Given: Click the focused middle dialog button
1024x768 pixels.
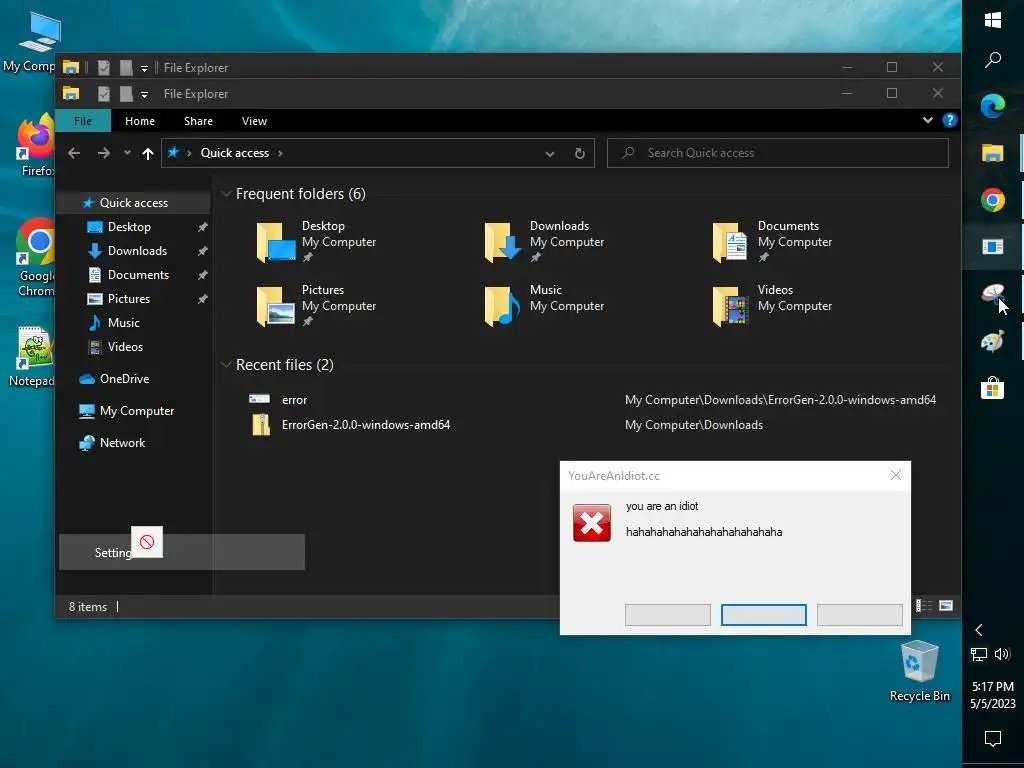Looking at the screenshot, I should pos(763,615).
